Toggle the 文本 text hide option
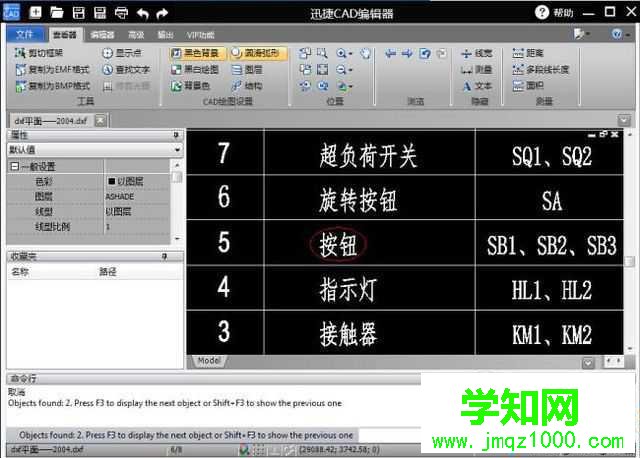Screen dimensions: 640x458 477,86
